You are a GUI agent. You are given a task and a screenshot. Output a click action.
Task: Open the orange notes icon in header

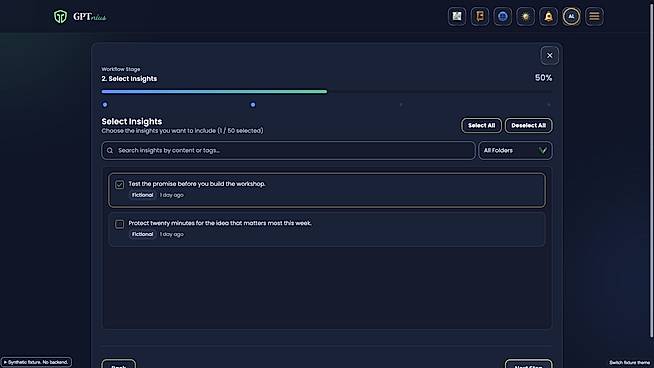click(x=480, y=17)
